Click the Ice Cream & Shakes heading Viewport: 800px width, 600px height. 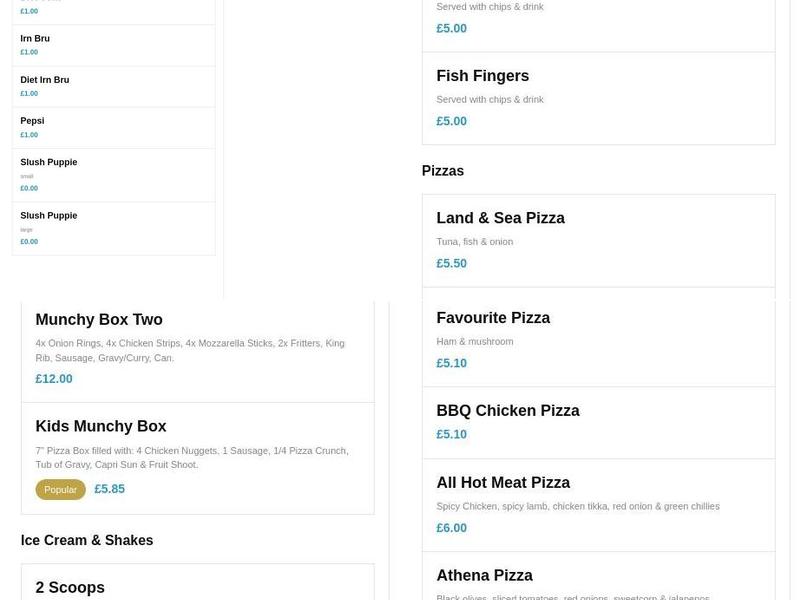tap(86, 540)
